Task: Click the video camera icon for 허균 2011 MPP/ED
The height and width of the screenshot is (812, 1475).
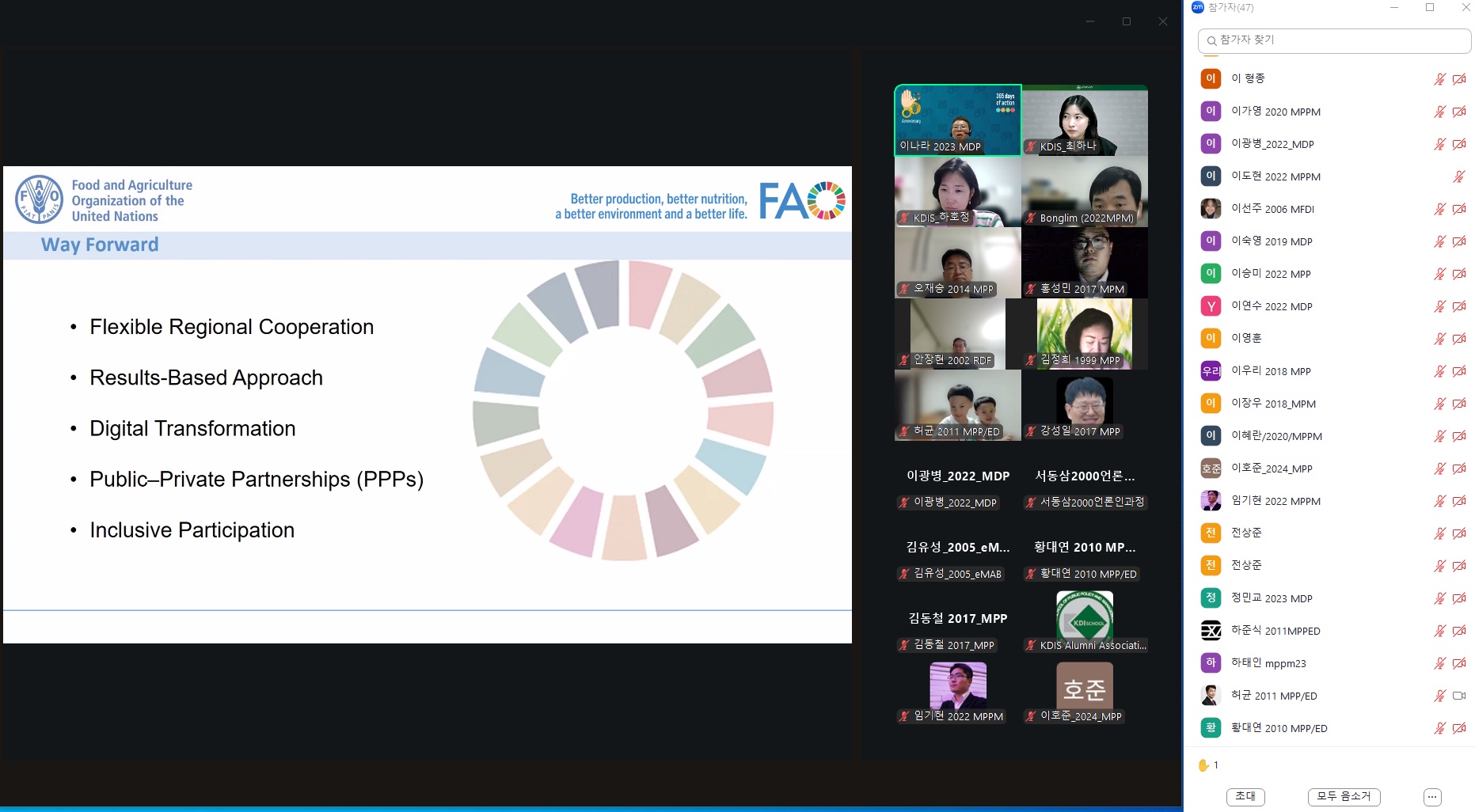Action: click(1459, 696)
